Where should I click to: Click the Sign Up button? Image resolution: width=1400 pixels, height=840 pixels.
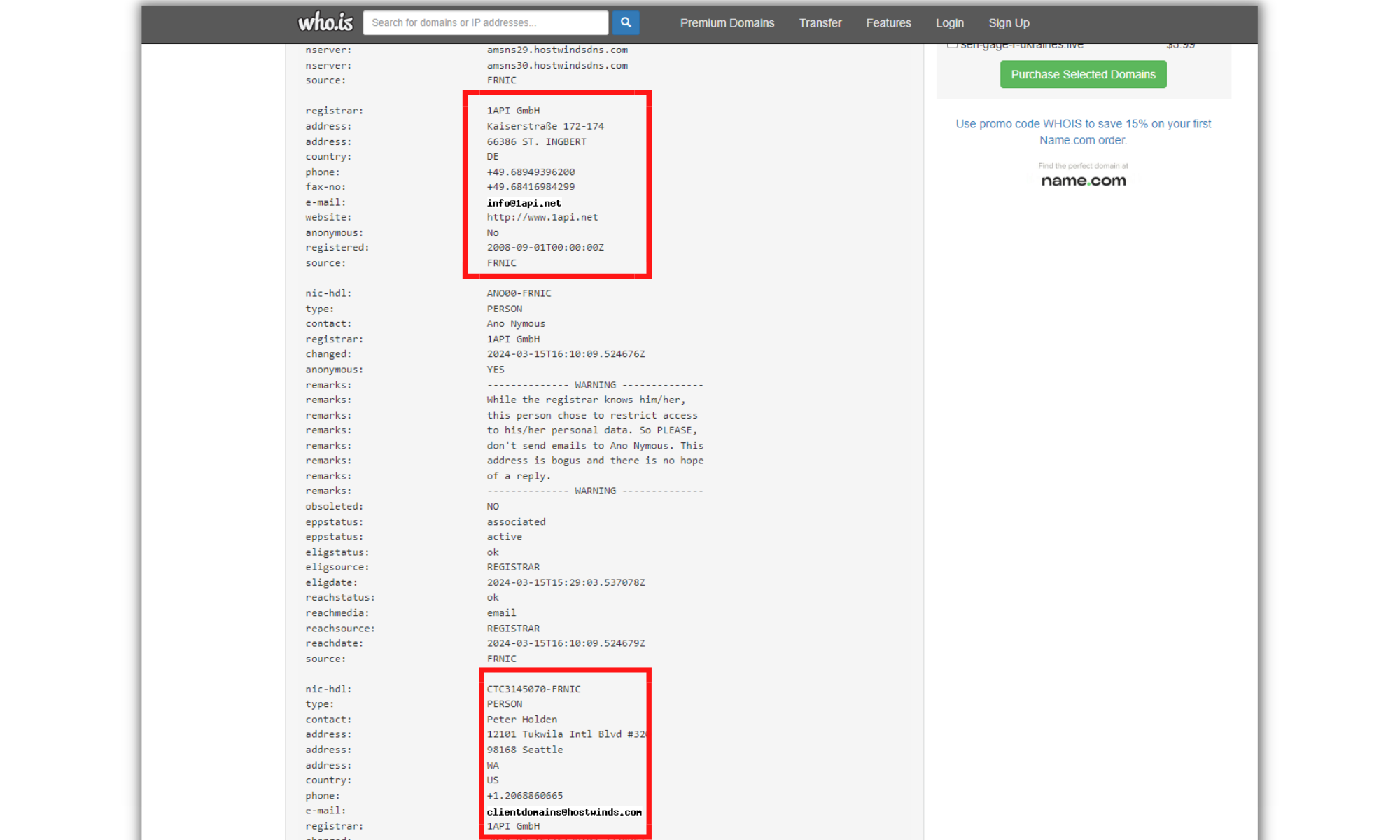coord(1009,22)
